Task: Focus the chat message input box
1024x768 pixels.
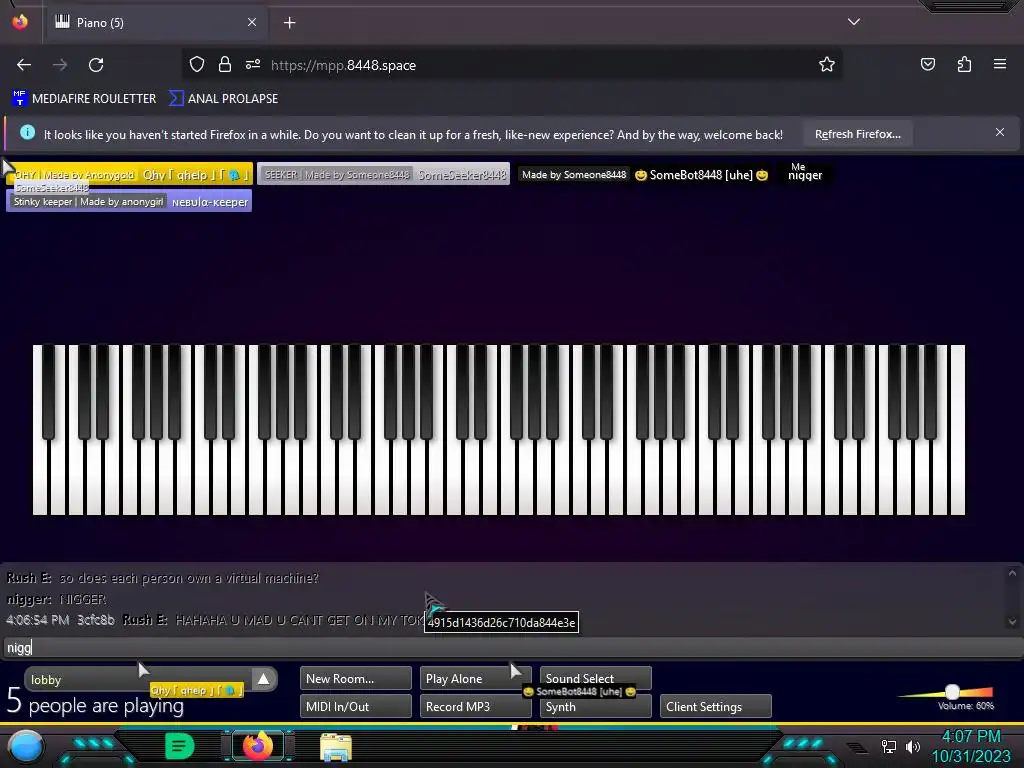Action: 512,648
